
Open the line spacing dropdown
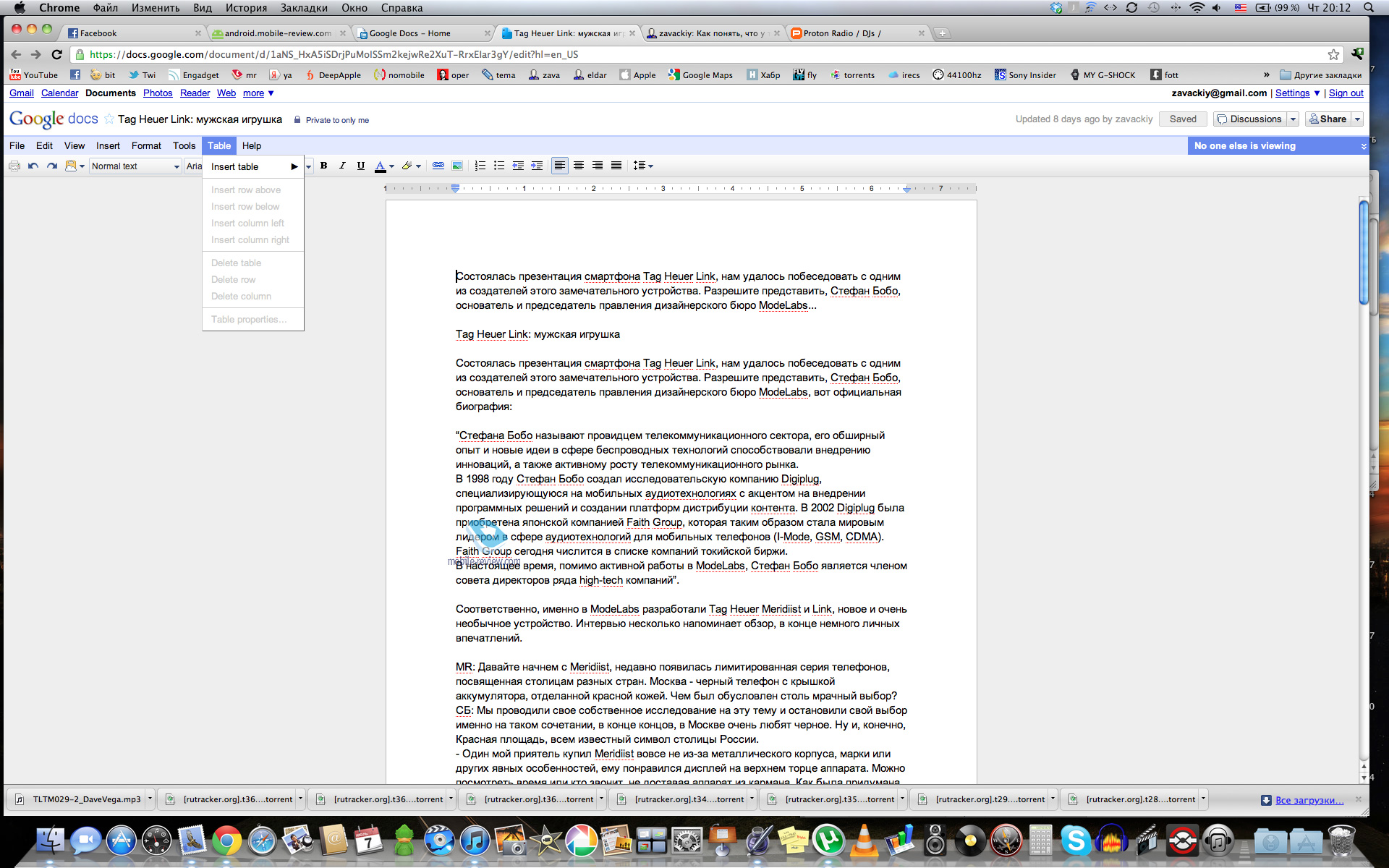pos(643,166)
